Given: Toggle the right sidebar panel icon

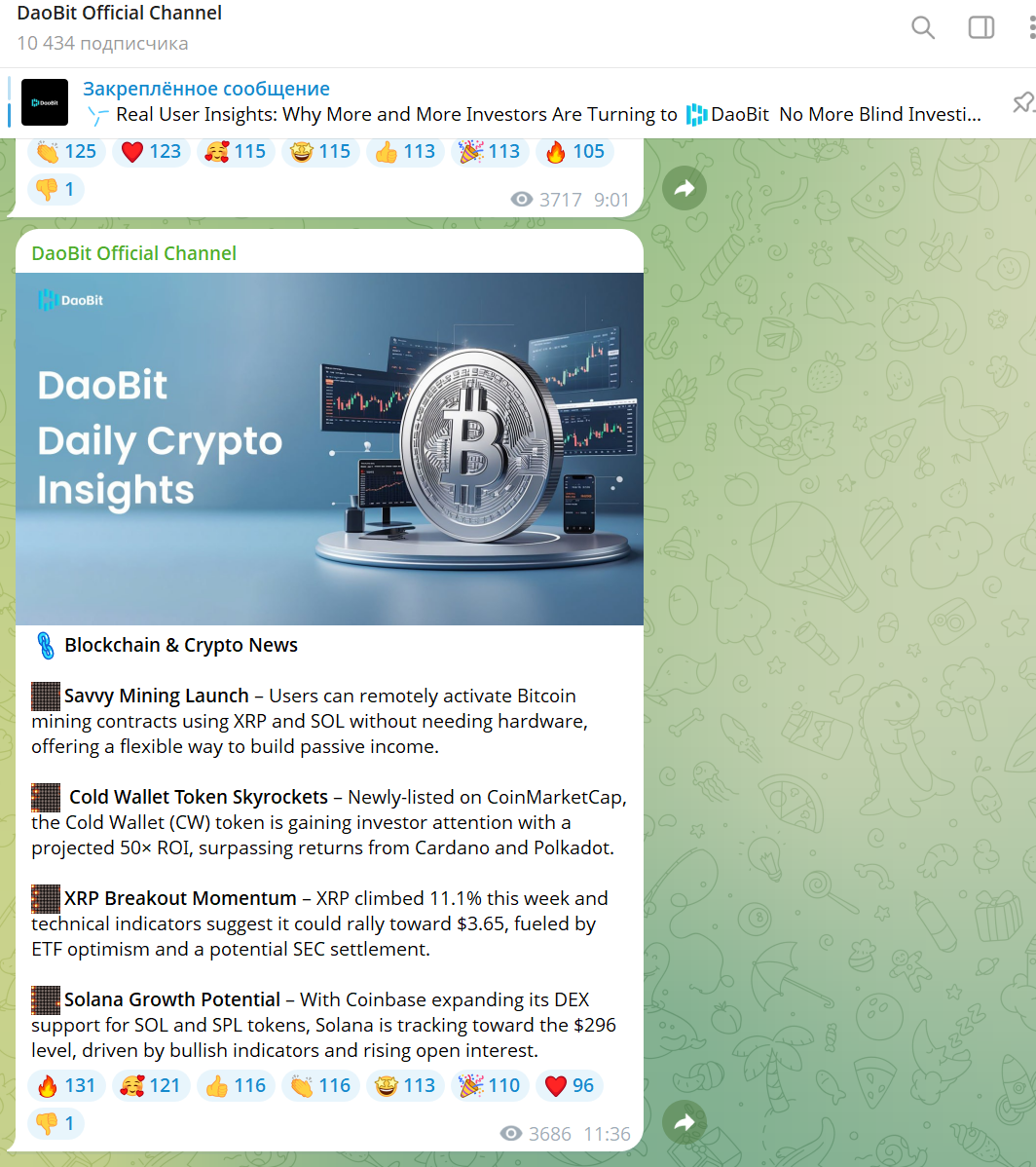Looking at the screenshot, I should [980, 27].
